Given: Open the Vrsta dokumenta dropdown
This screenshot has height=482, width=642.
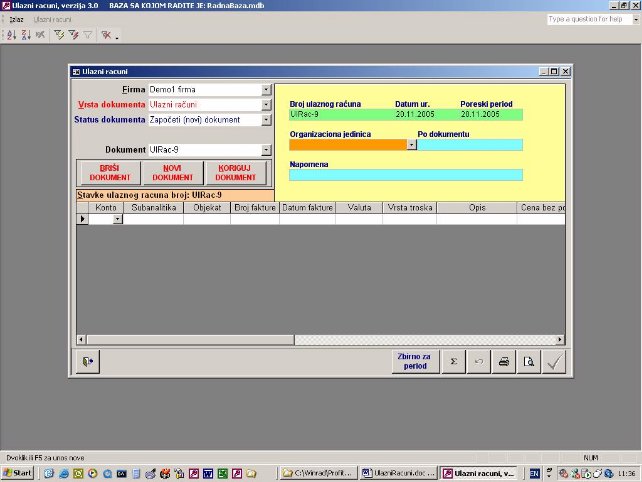Looking at the screenshot, I should click(266, 105).
